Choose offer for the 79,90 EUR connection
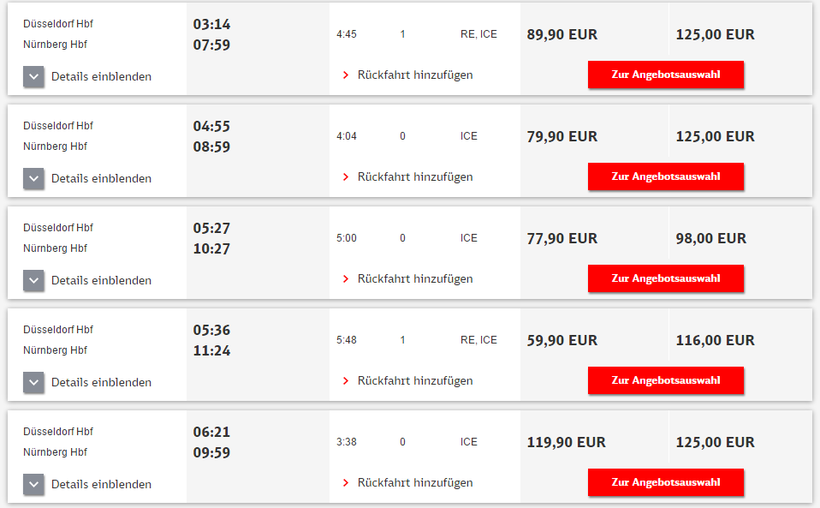Screen dimensions: 820x508 (x=665, y=177)
